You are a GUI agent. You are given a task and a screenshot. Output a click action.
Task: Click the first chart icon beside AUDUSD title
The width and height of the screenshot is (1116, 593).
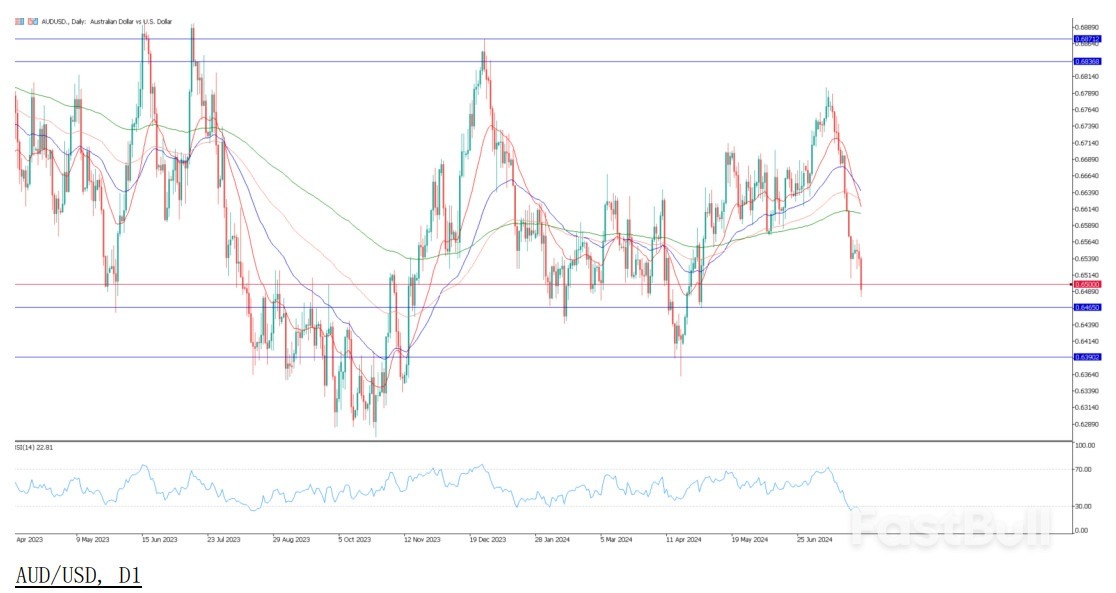coord(19,21)
